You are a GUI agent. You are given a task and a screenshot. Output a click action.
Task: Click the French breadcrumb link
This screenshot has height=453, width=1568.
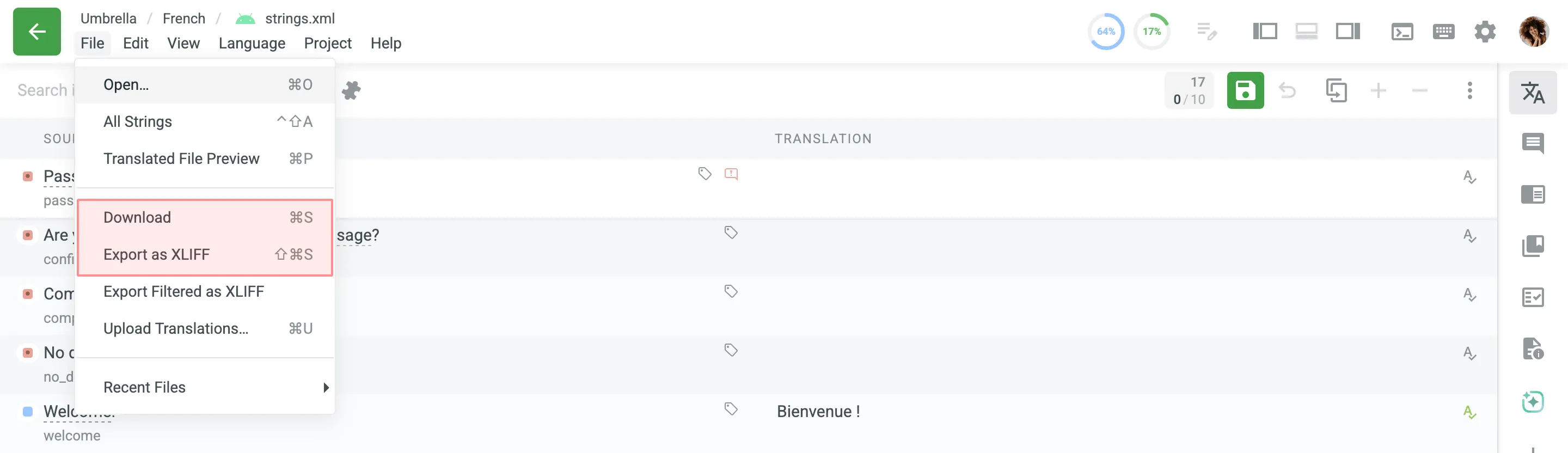click(x=184, y=19)
